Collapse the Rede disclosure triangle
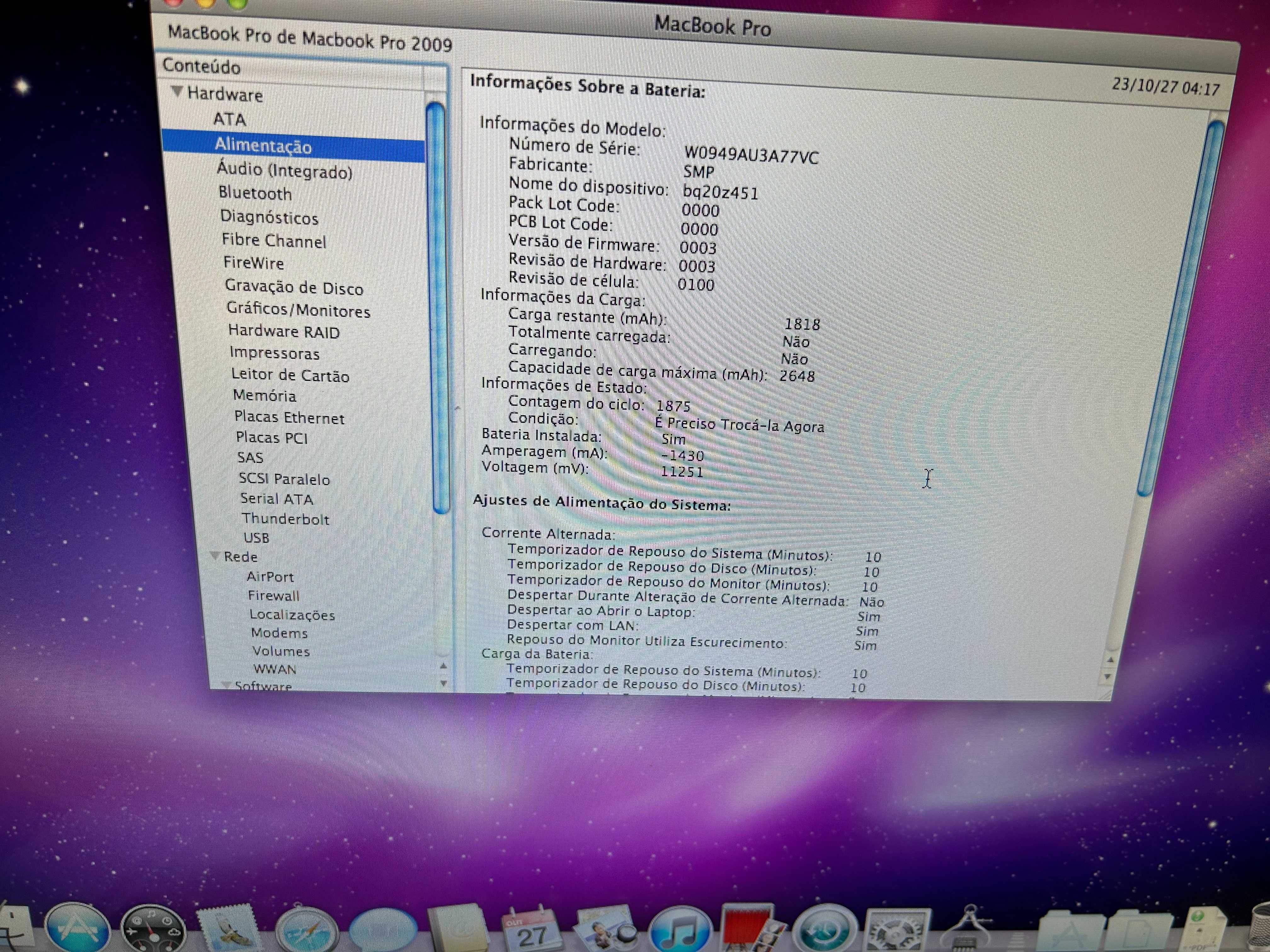This screenshot has width=1270, height=952. point(215,555)
